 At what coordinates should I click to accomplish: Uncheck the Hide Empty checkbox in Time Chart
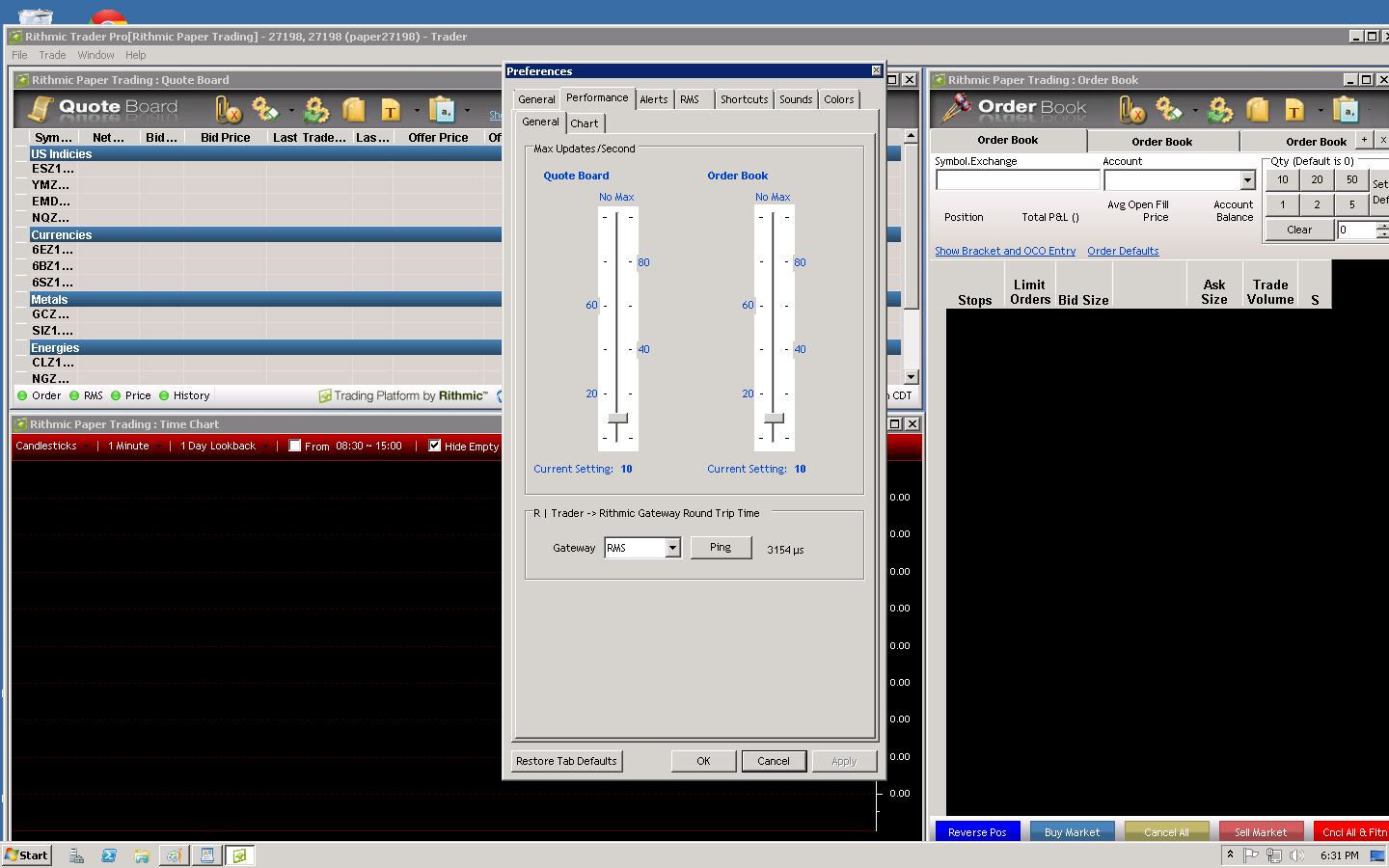point(435,446)
